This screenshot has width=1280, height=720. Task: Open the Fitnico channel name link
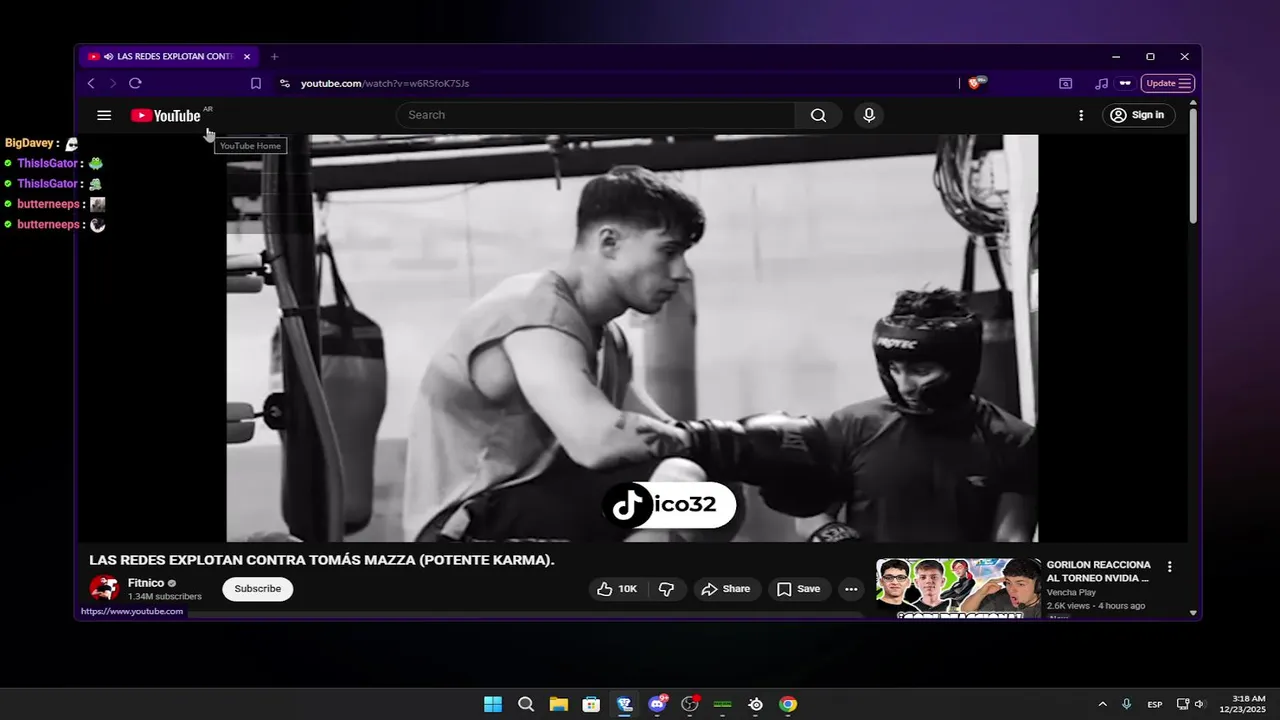pos(146,583)
